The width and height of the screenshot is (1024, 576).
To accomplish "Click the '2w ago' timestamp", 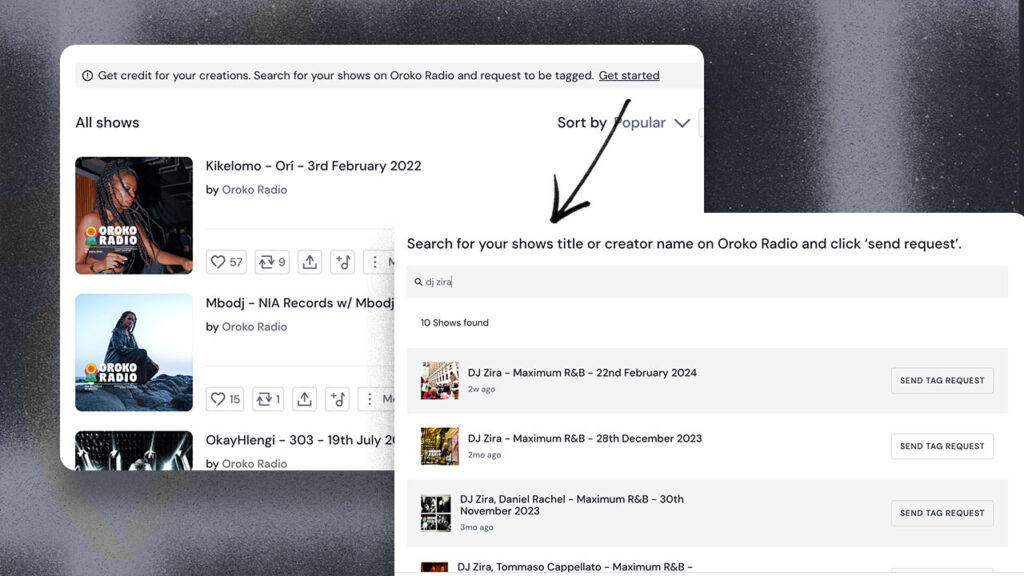I will coord(481,389).
